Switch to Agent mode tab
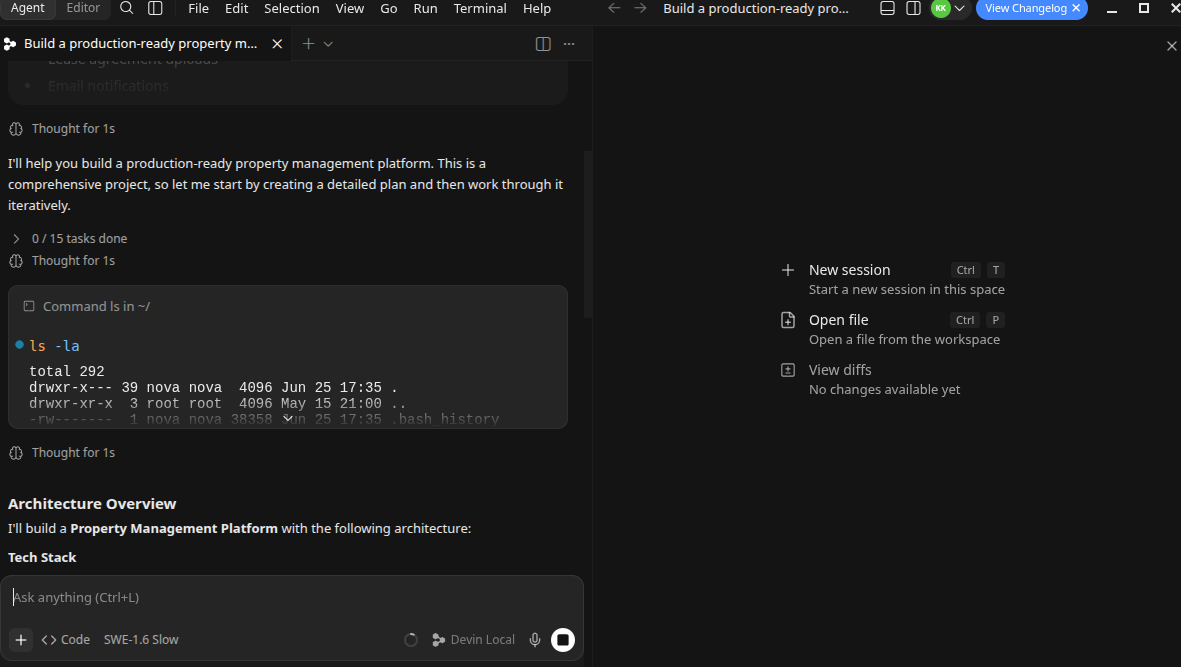1181x667 pixels. pyautogui.click(x=28, y=8)
